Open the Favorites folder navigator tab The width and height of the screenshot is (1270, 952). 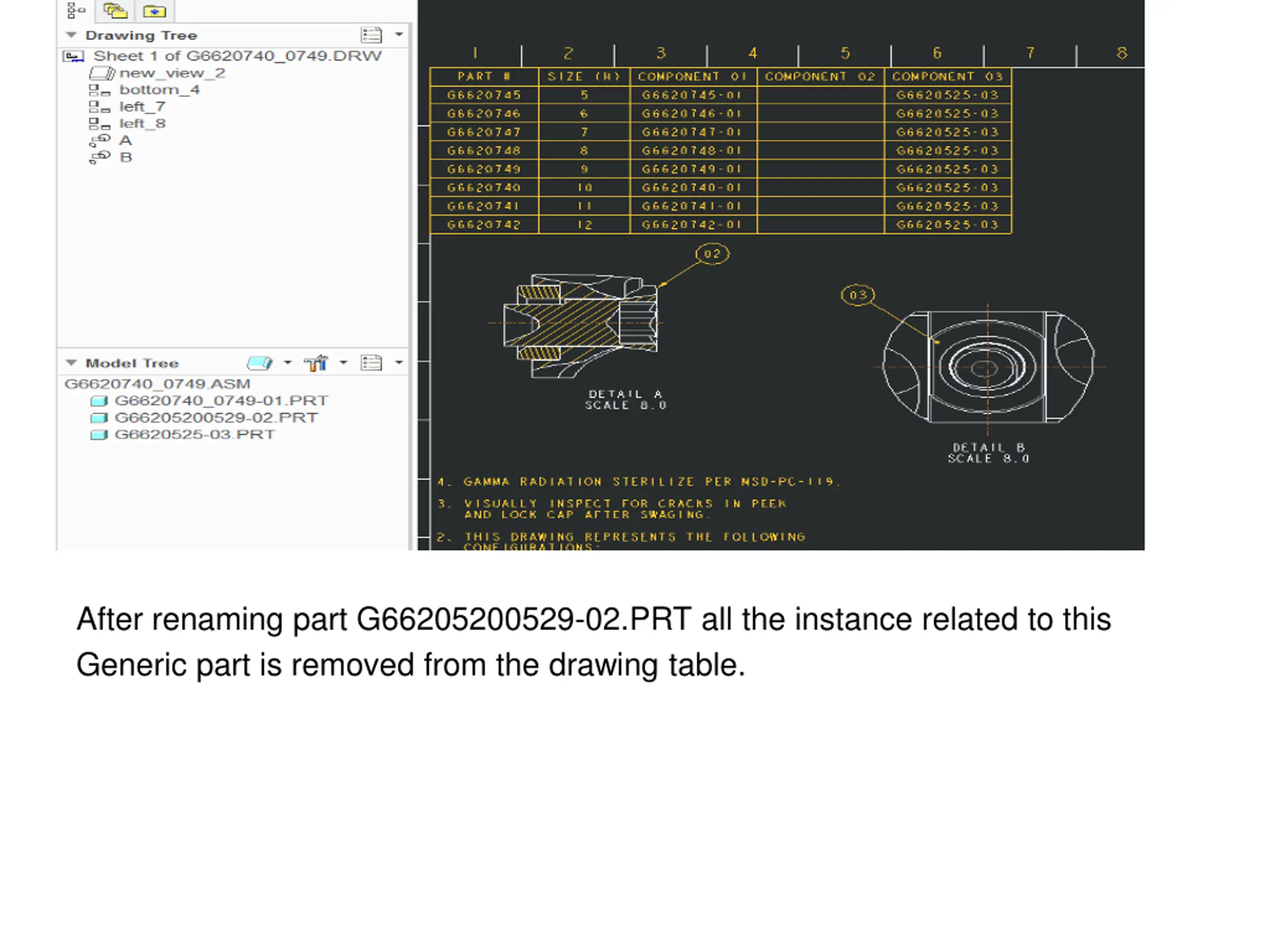154,11
